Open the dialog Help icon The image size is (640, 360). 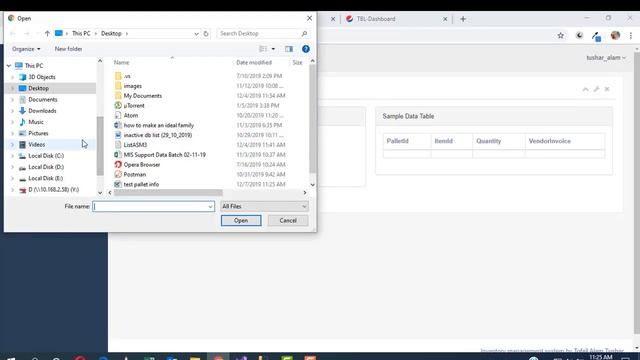coord(306,49)
